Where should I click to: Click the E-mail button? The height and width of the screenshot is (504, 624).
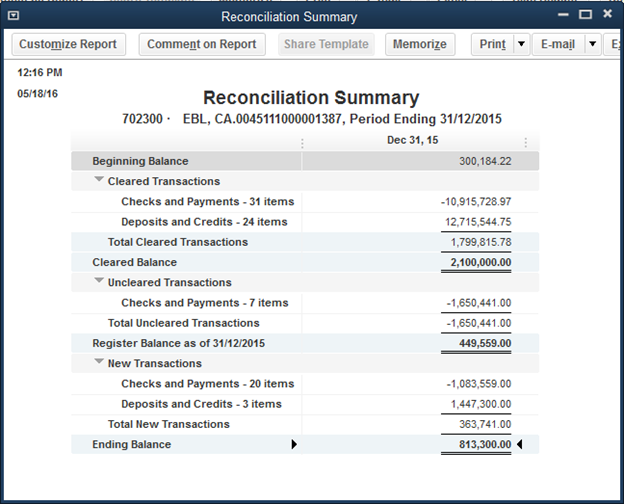(x=558, y=44)
